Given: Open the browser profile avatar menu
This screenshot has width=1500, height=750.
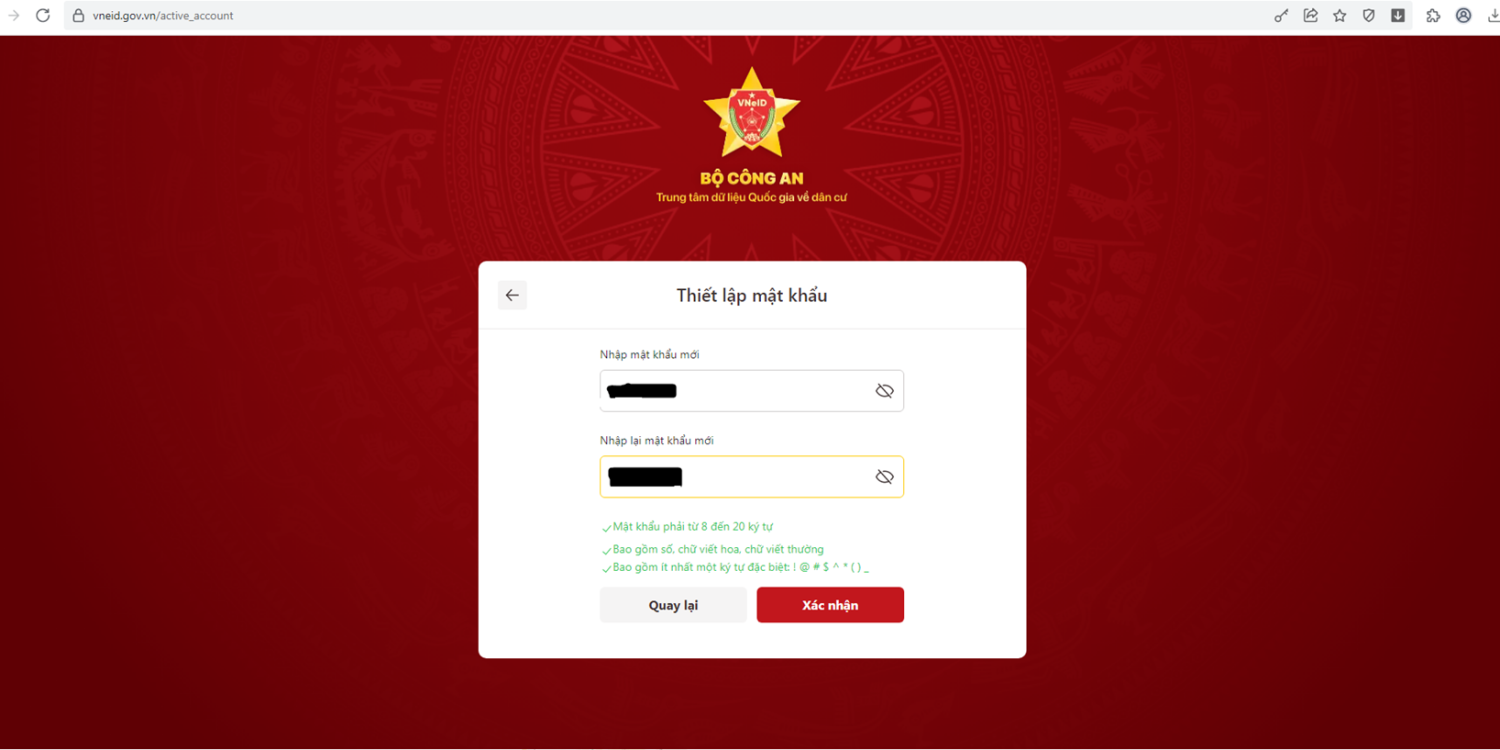Looking at the screenshot, I should [1463, 16].
